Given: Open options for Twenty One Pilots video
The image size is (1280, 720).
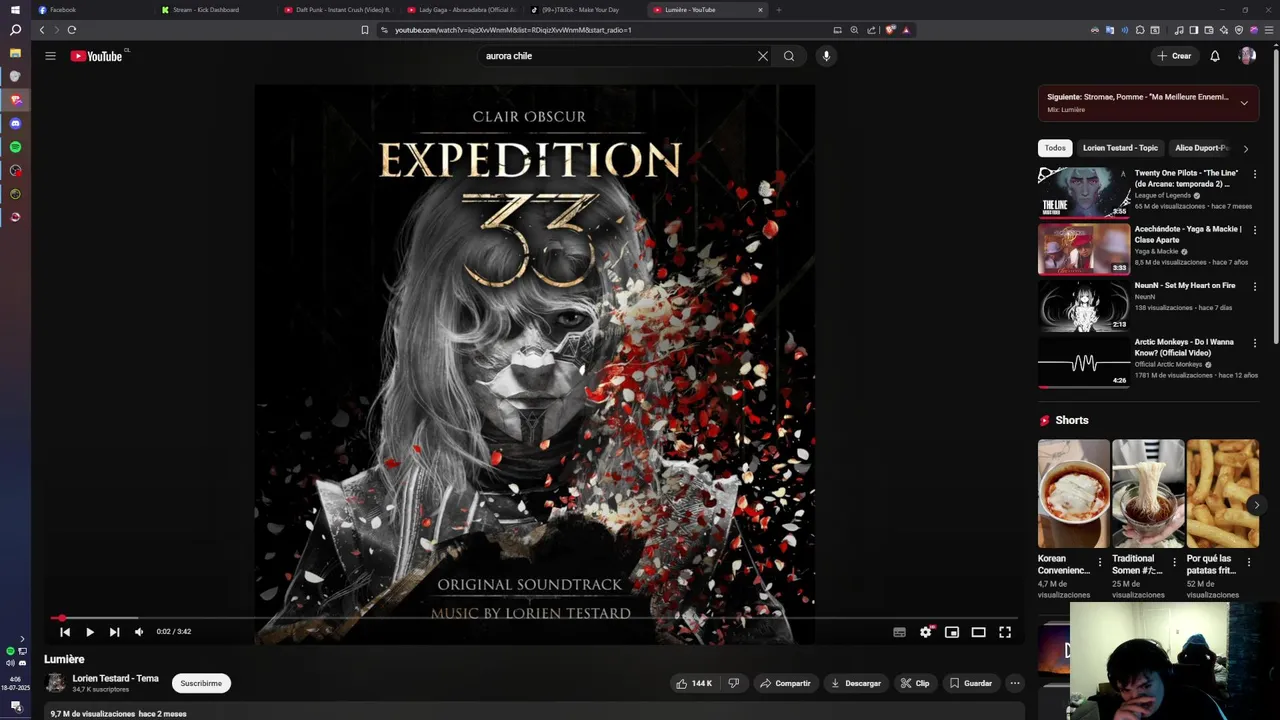Looking at the screenshot, I should pyautogui.click(x=1255, y=174).
